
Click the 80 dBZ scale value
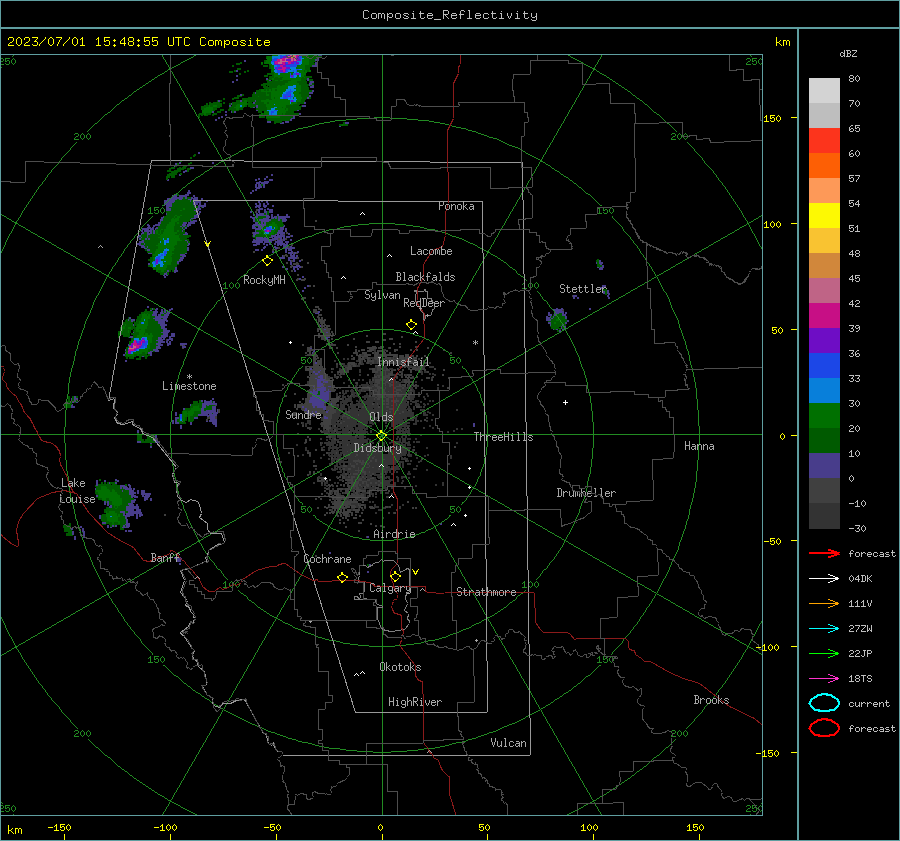(854, 79)
